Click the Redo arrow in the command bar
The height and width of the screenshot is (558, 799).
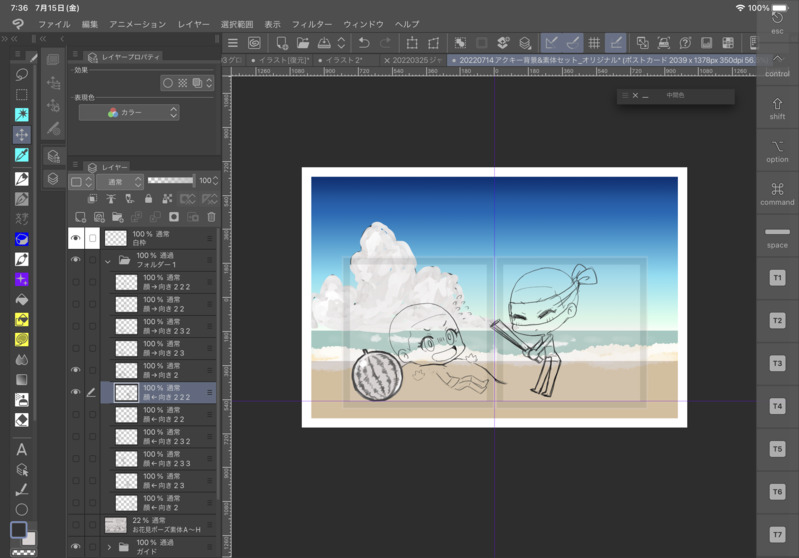coord(385,43)
